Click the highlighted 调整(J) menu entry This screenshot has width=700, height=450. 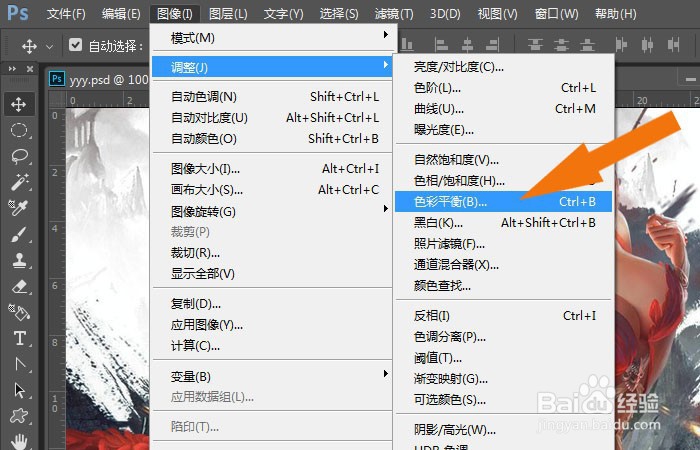click(272, 67)
